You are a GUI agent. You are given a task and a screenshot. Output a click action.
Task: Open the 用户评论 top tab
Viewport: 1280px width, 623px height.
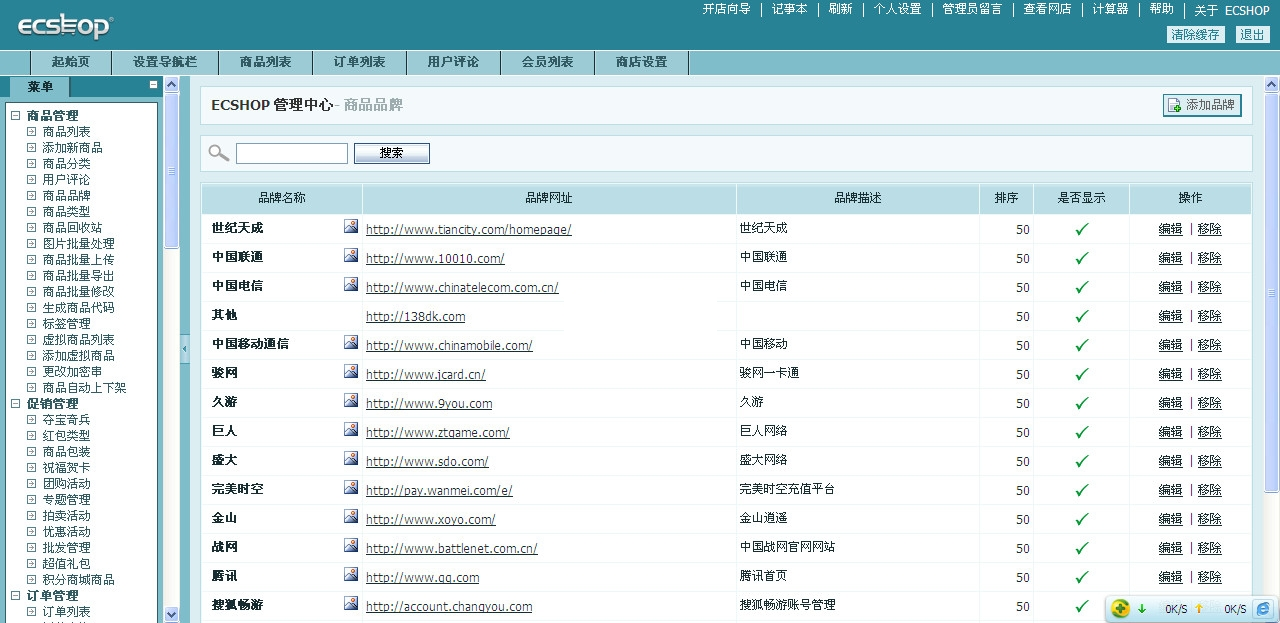point(454,62)
